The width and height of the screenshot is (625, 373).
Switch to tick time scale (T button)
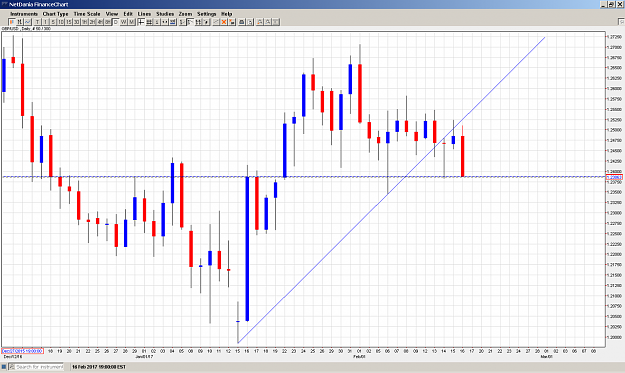[37, 22]
